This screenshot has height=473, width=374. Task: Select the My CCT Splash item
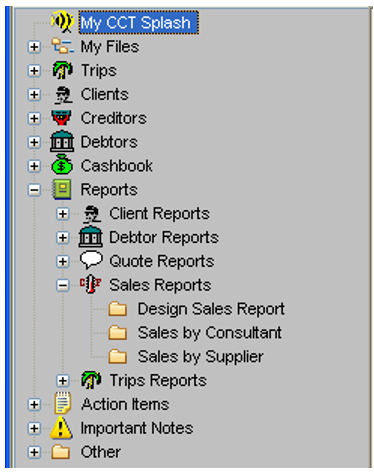coord(138,22)
